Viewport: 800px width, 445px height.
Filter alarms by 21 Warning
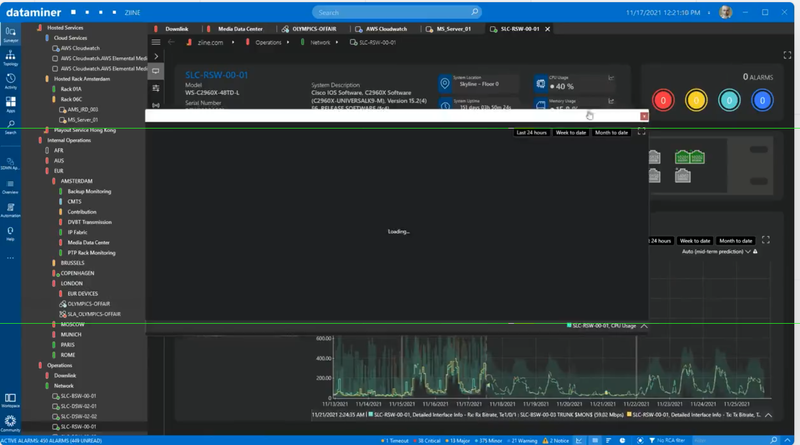pos(522,440)
